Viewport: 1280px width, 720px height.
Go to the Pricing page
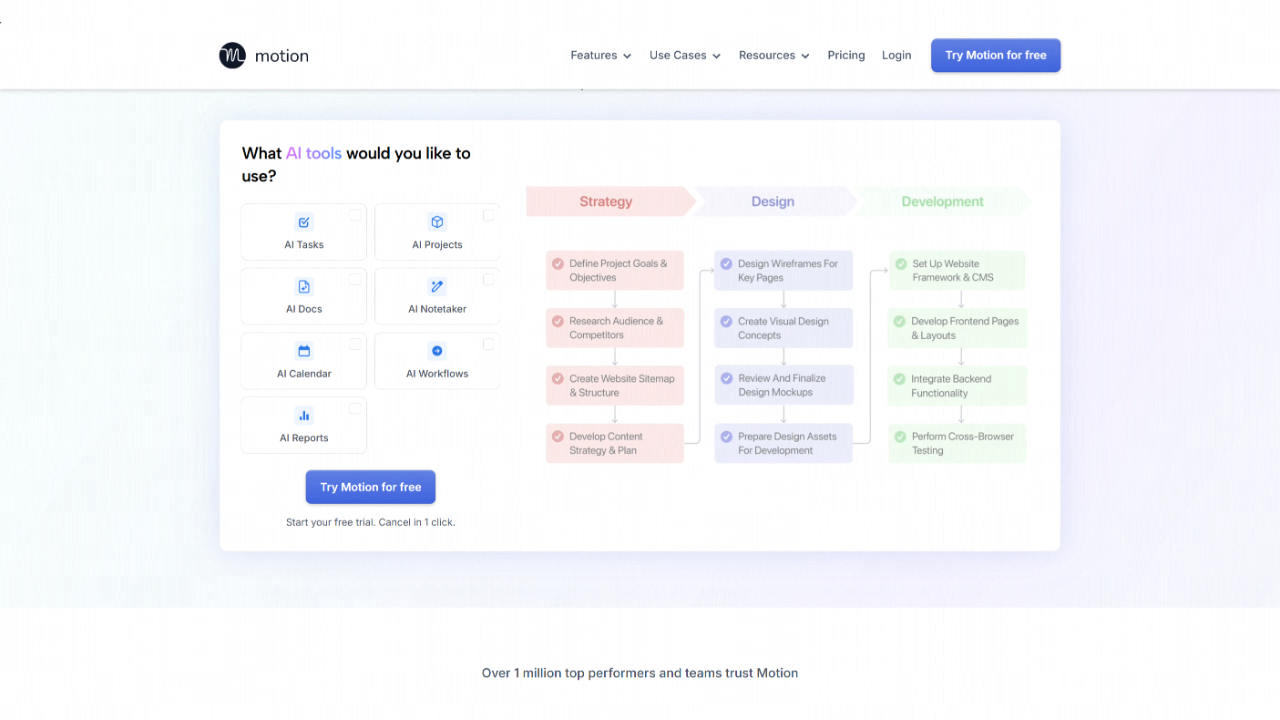[x=846, y=56]
